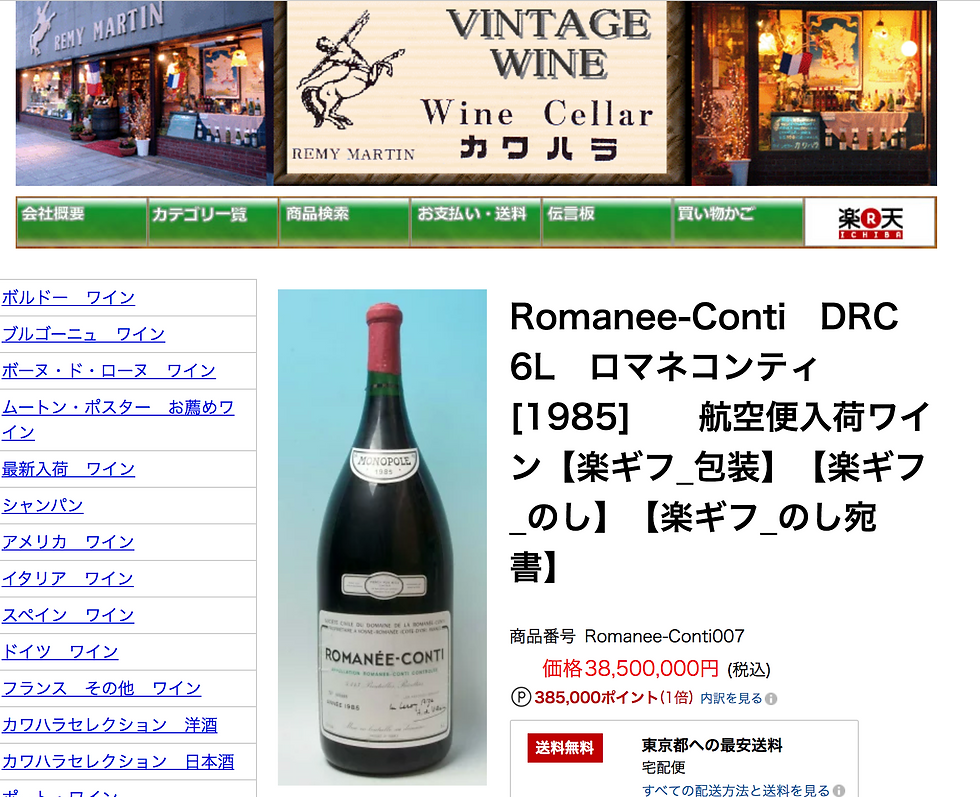Open the 会社概要 navigation tab
The height and width of the screenshot is (797, 980).
82,222
